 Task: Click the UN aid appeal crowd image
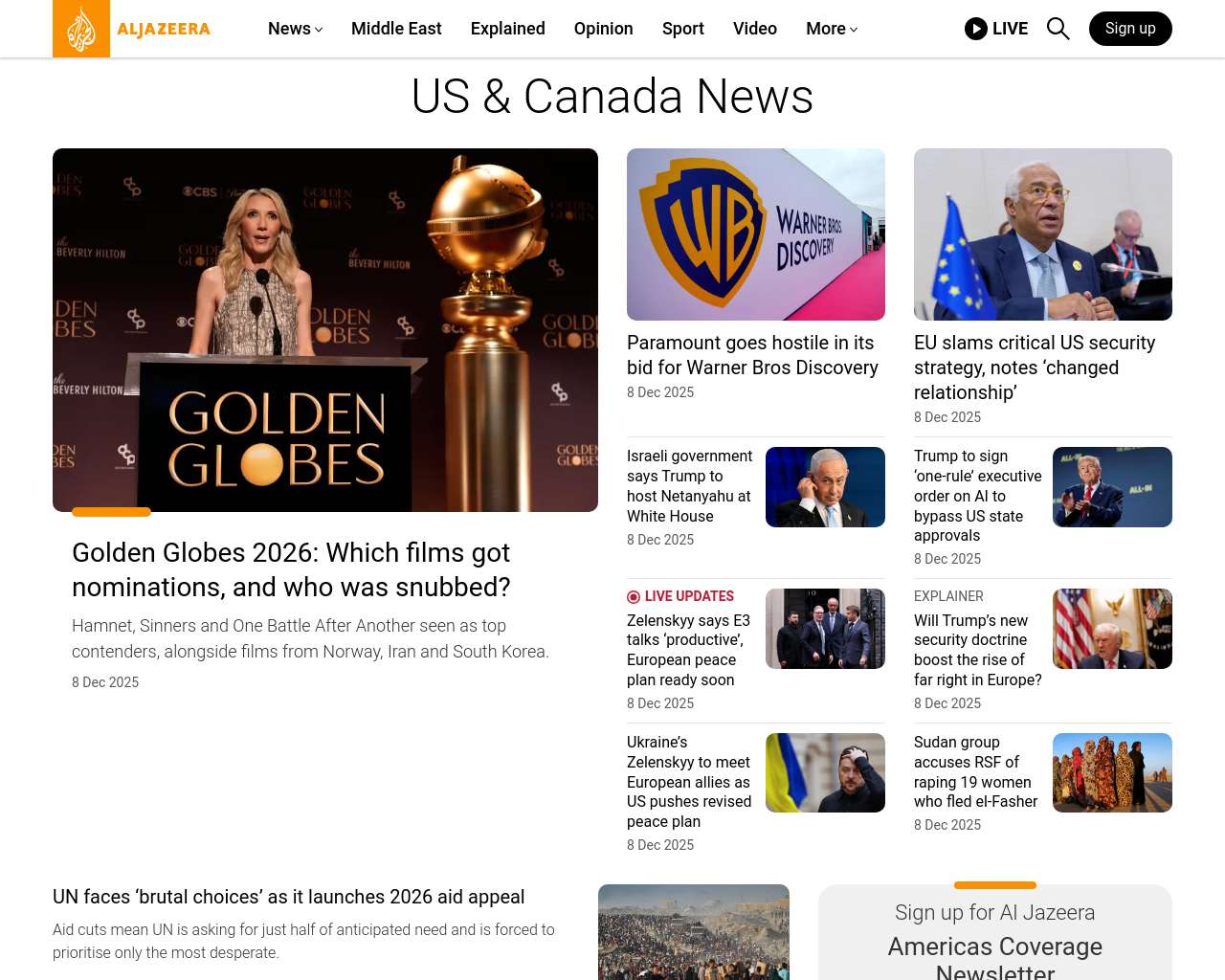coord(694,932)
